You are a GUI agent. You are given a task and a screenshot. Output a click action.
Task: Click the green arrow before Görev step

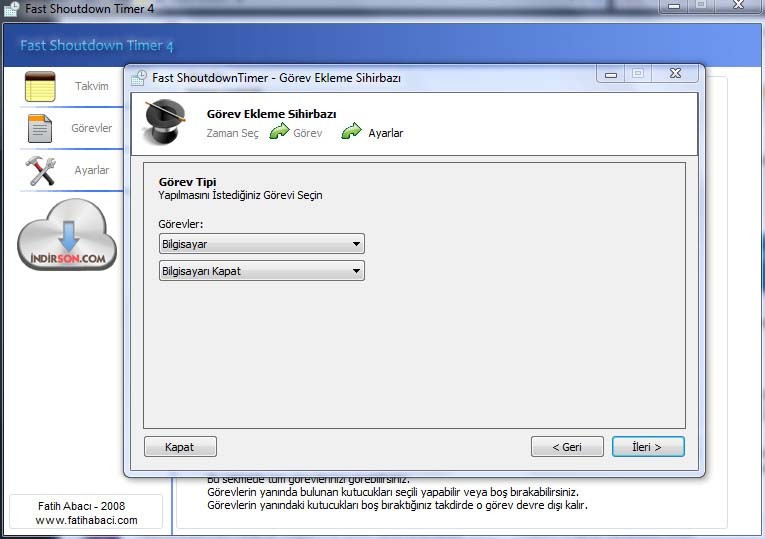click(280, 132)
